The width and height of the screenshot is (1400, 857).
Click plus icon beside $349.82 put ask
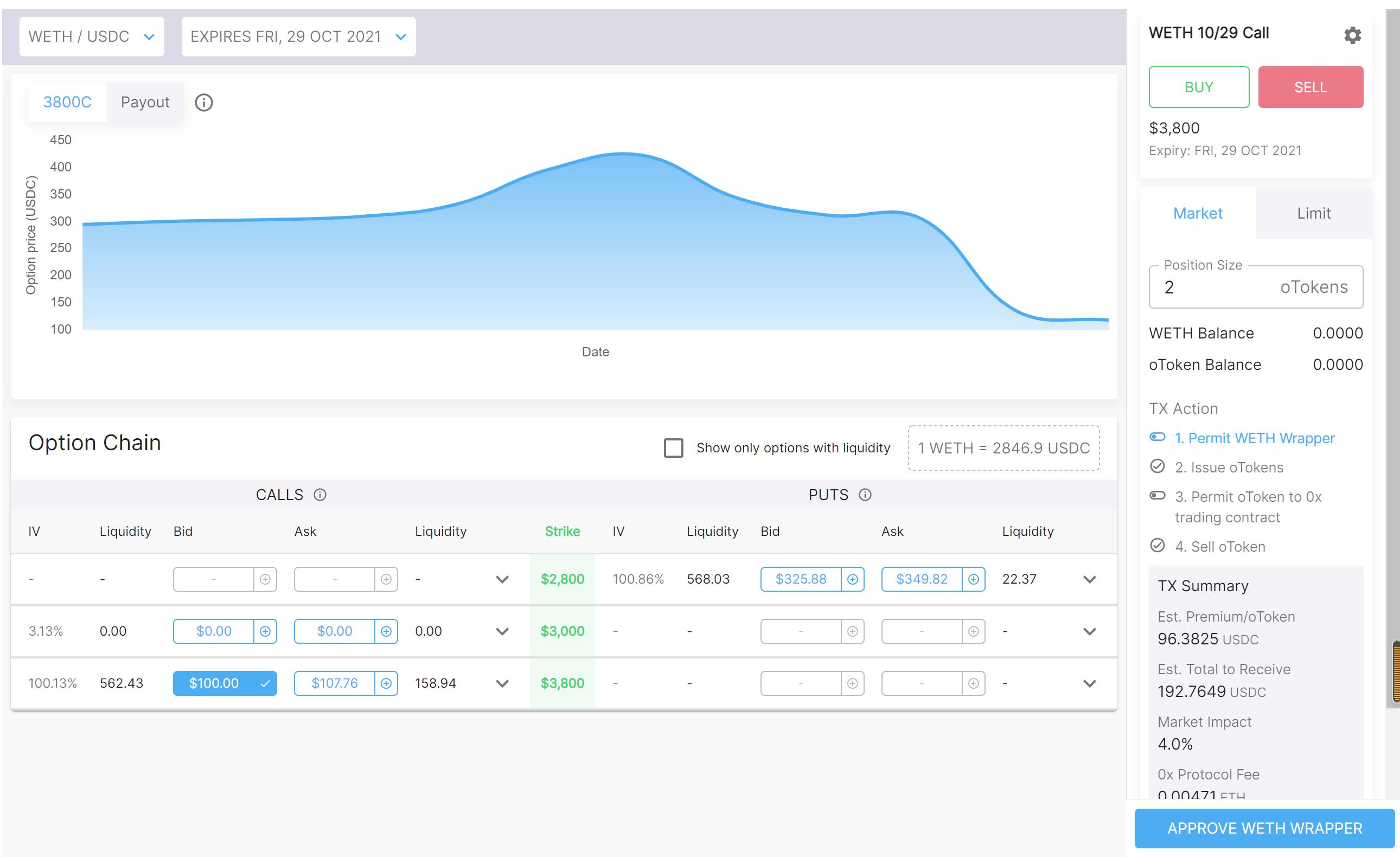click(973, 579)
